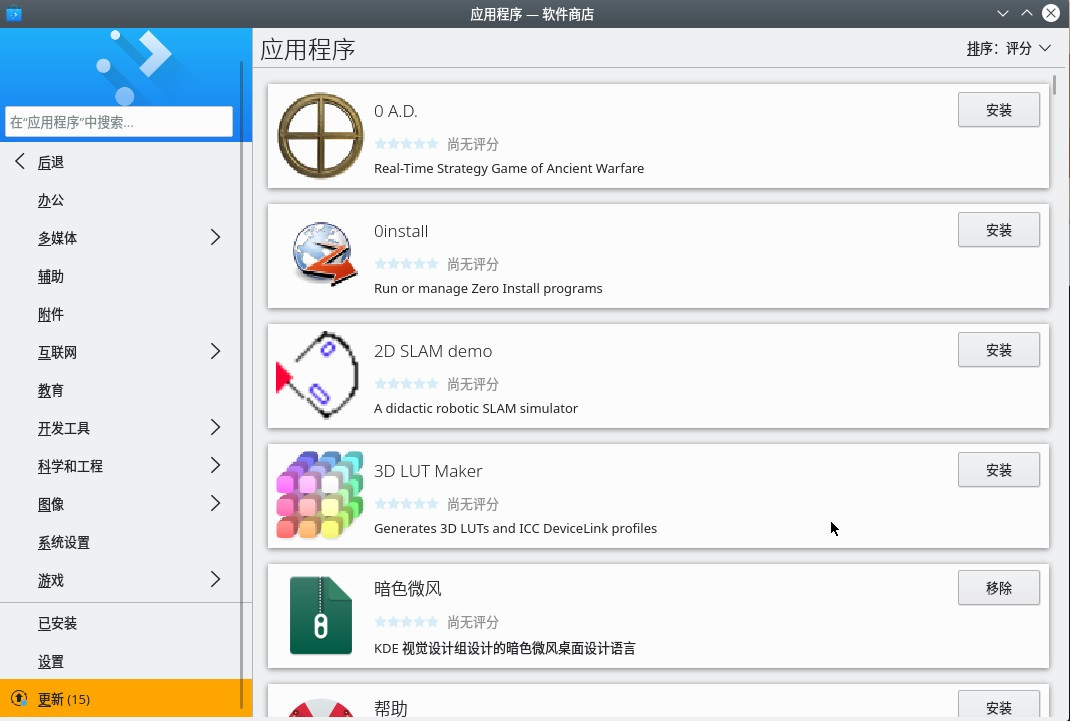Click the 科学和工程 category label

pos(70,467)
